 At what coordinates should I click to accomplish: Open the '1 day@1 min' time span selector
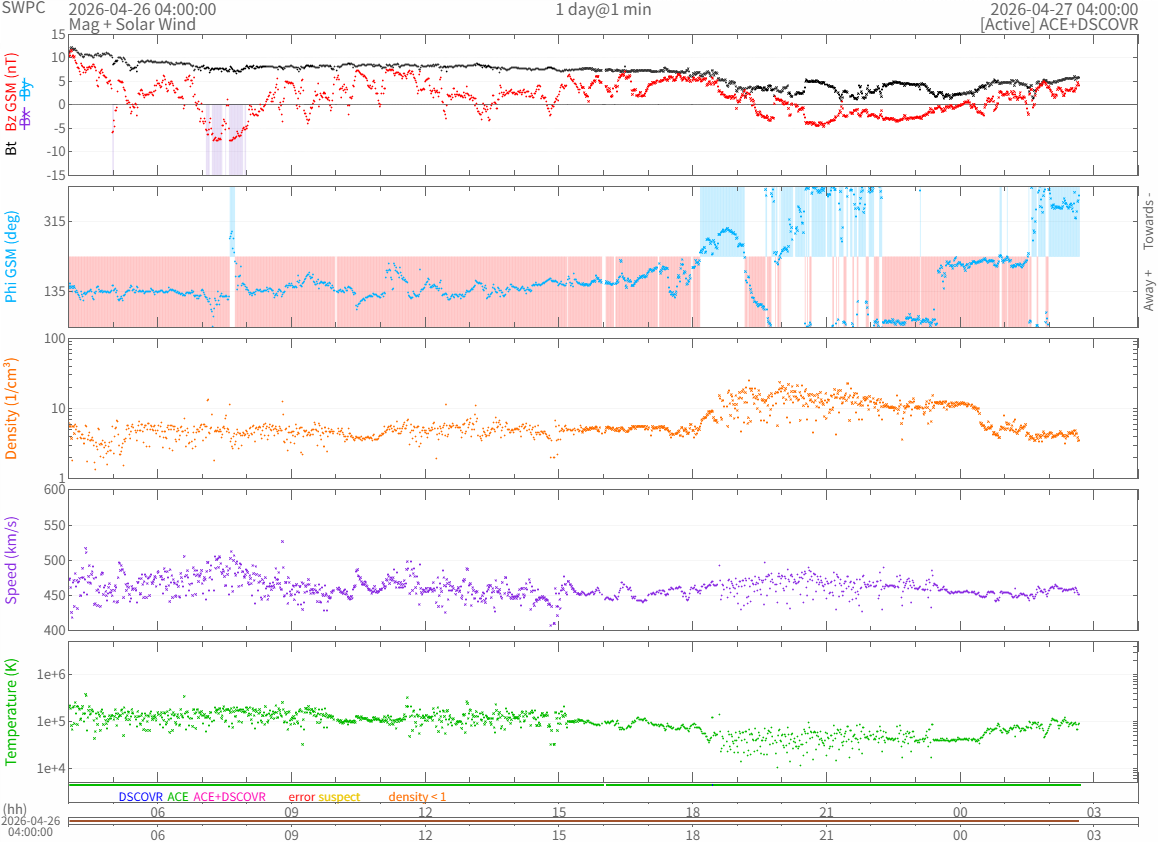(603, 10)
